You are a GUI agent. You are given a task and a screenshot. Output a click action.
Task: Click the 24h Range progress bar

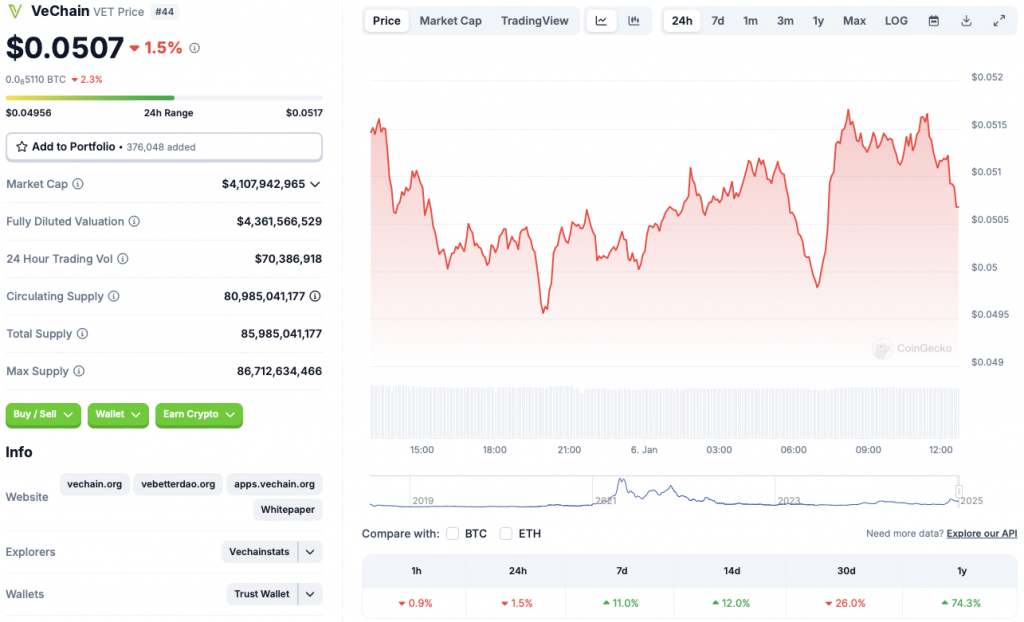coord(164,98)
